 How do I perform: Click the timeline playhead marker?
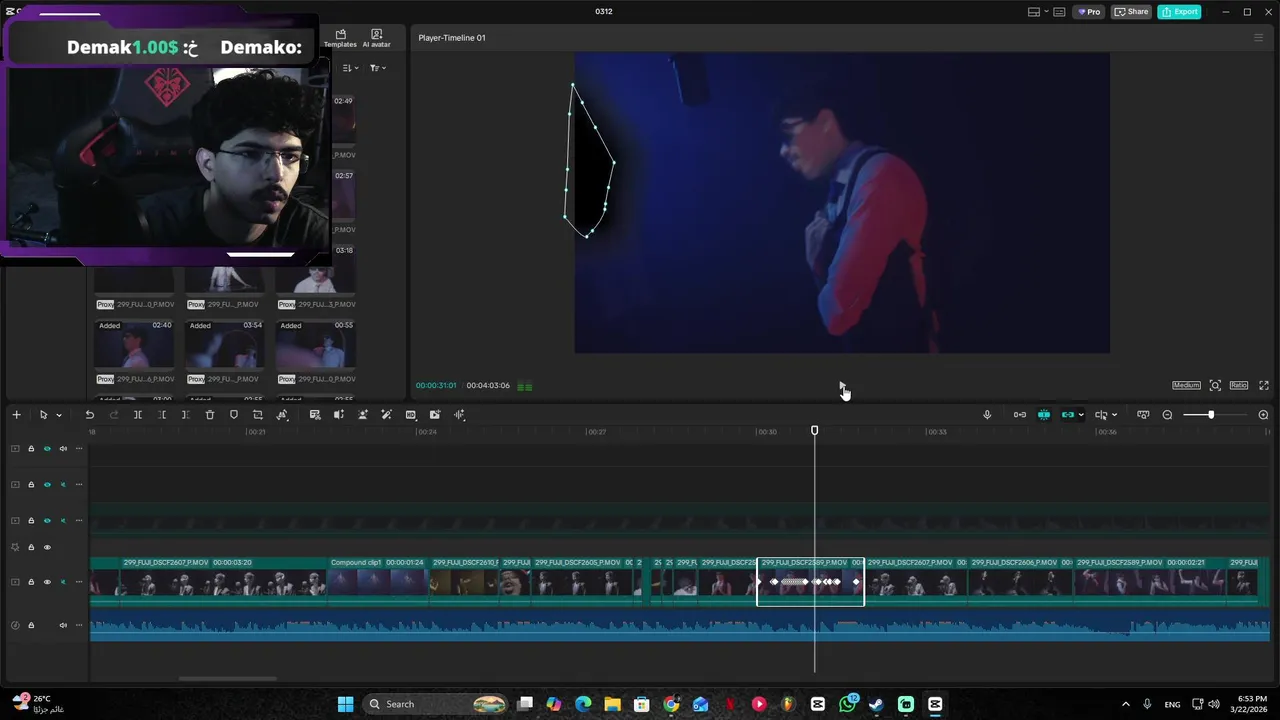point(814,430)
